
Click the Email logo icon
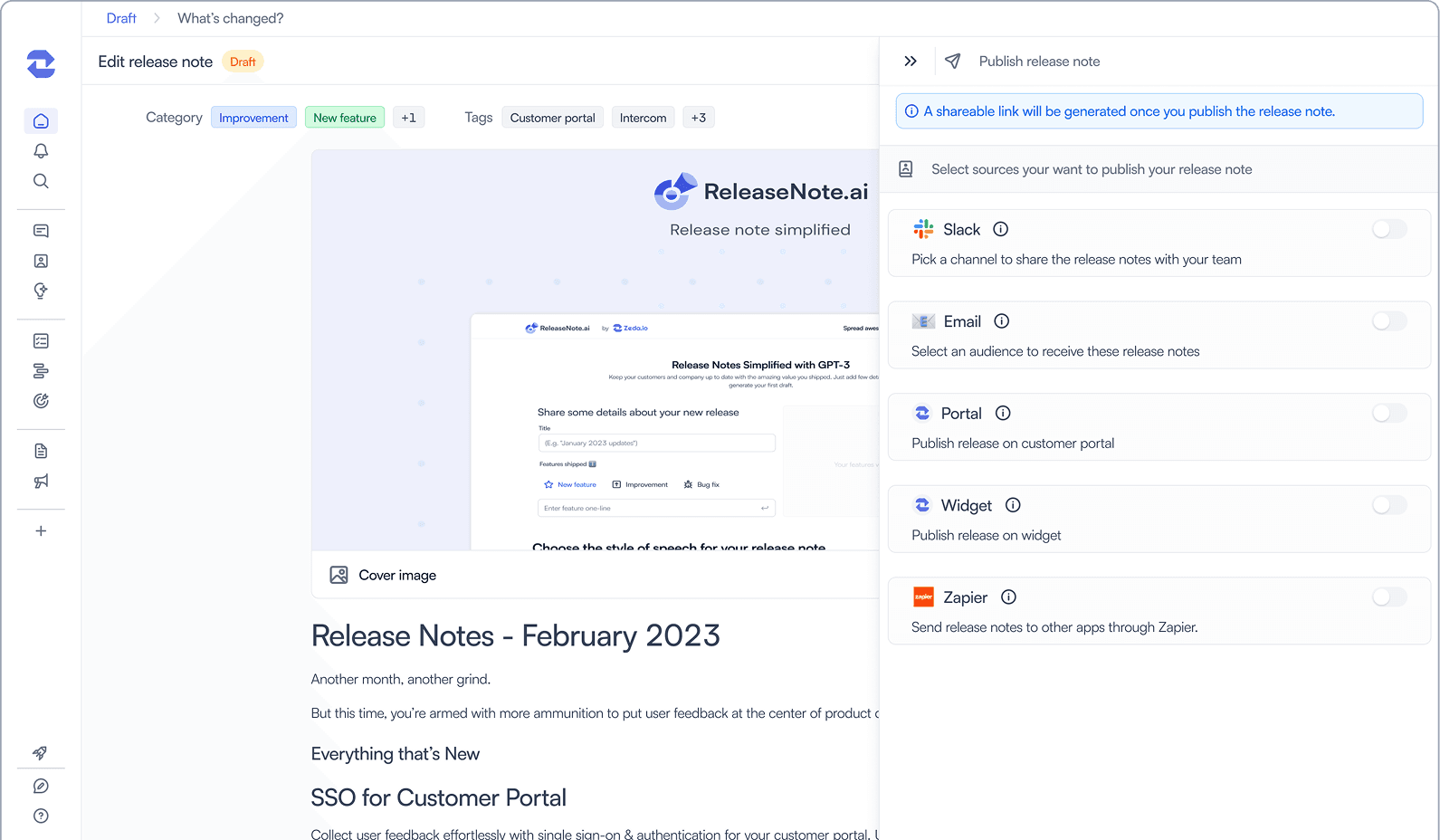coord(923,321)
